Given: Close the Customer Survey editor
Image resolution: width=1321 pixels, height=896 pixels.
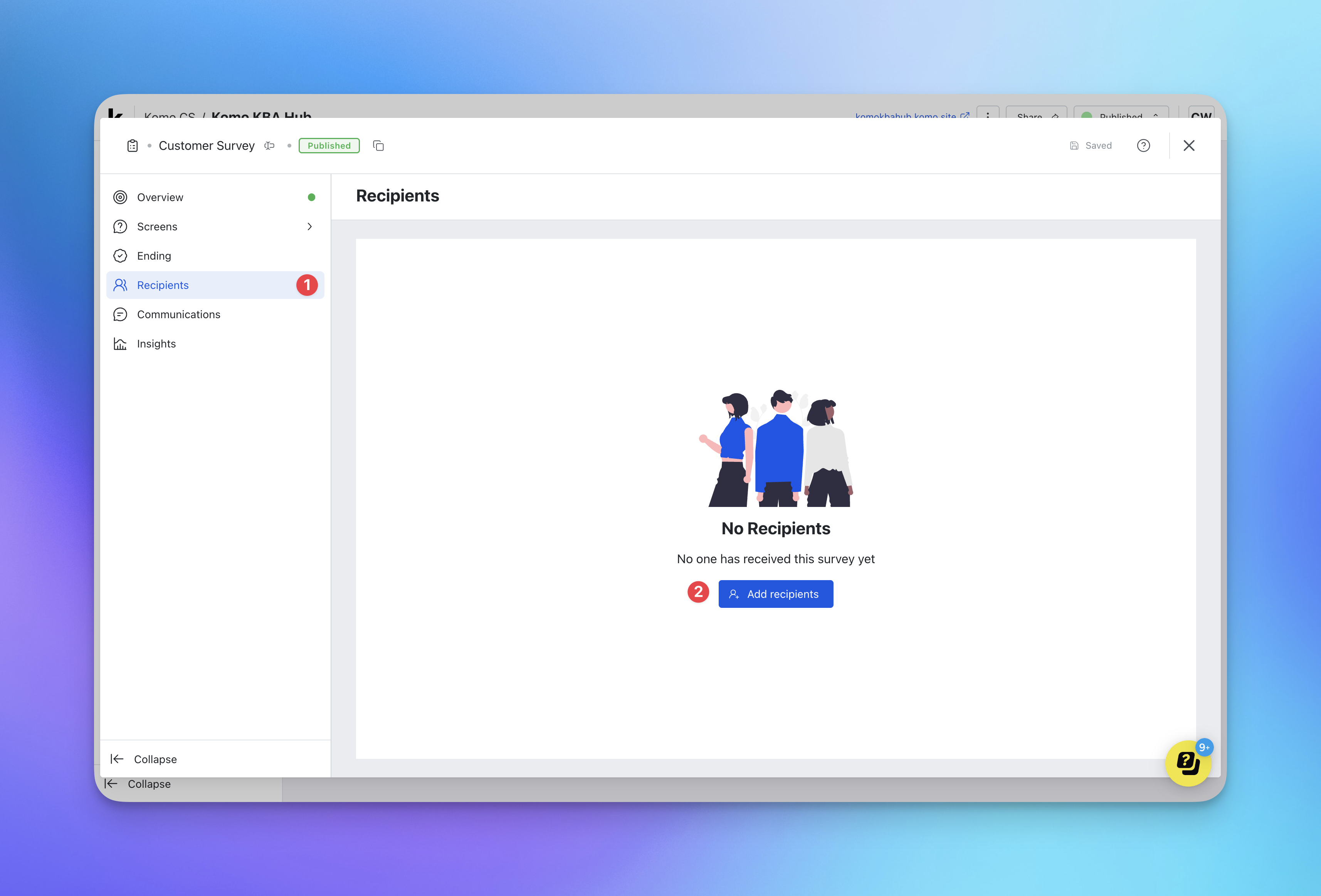Looking at the screenshot, I should click(1188, 146).
